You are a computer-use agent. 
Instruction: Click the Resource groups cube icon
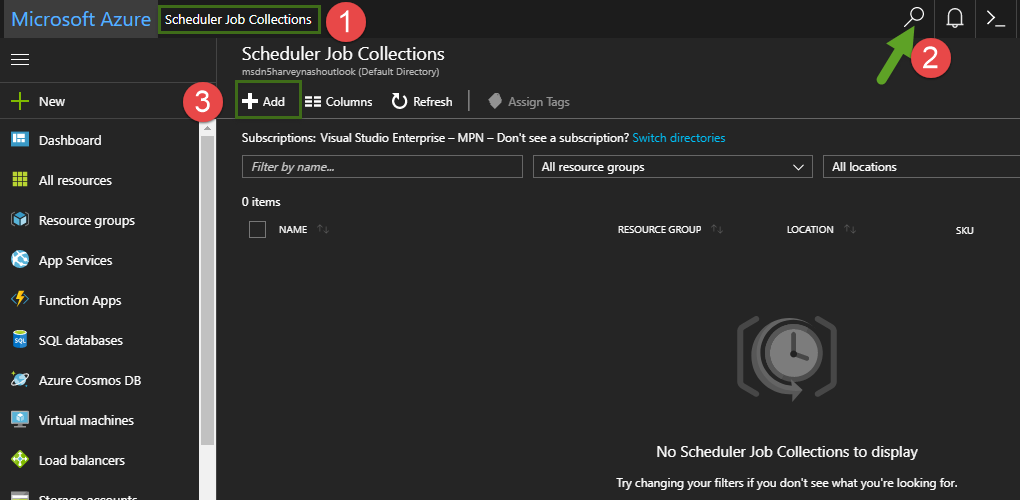tap(20, 220)
